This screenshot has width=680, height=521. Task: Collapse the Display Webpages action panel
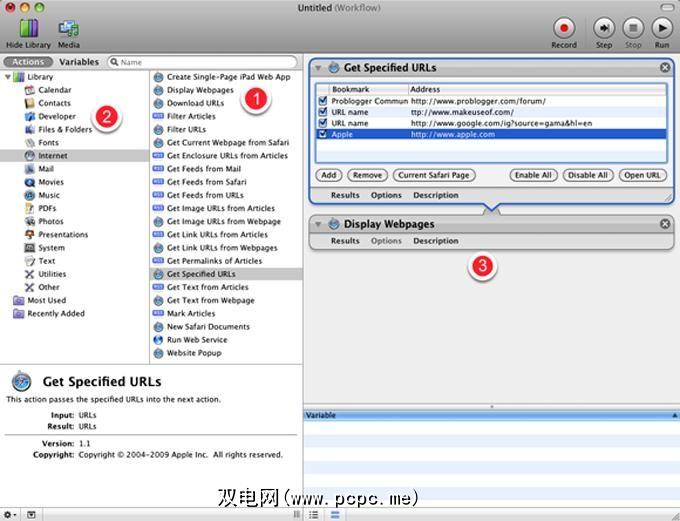tap(318, 224)
